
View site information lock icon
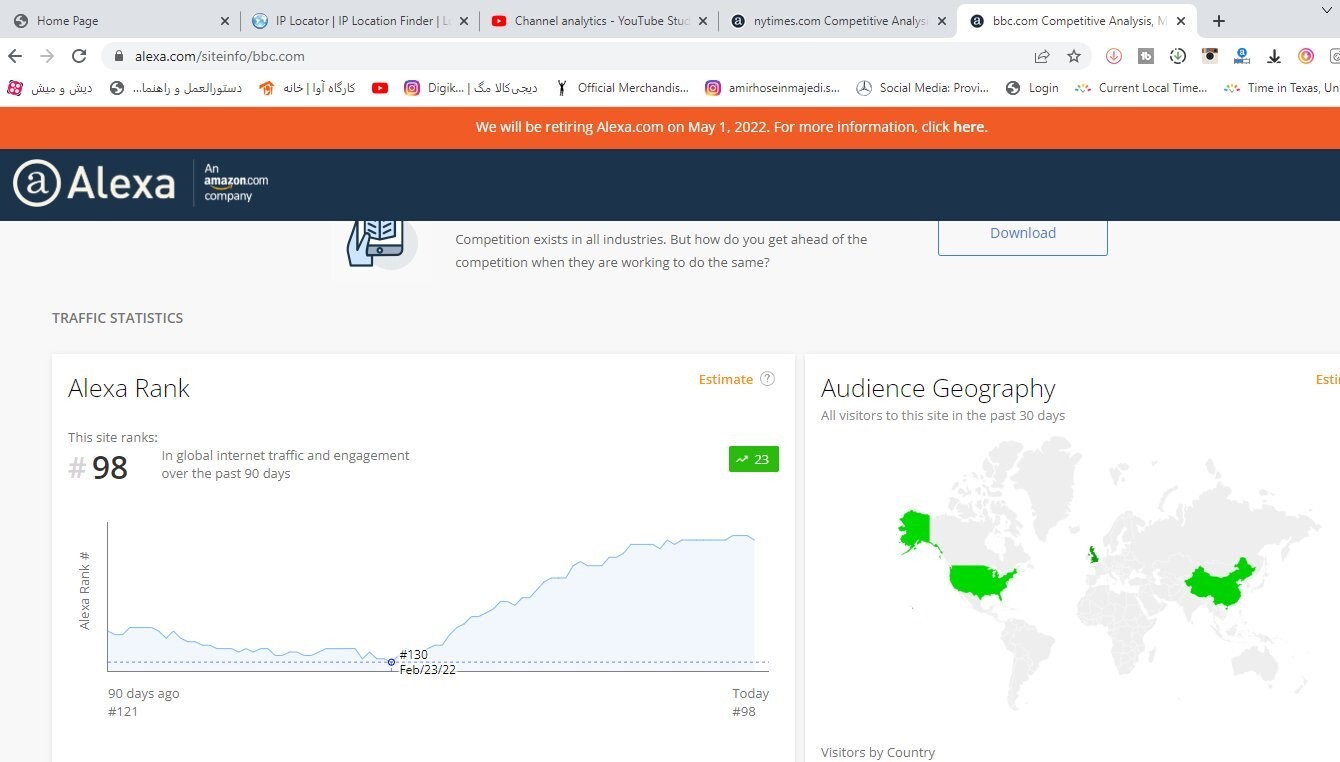point(119,56)
